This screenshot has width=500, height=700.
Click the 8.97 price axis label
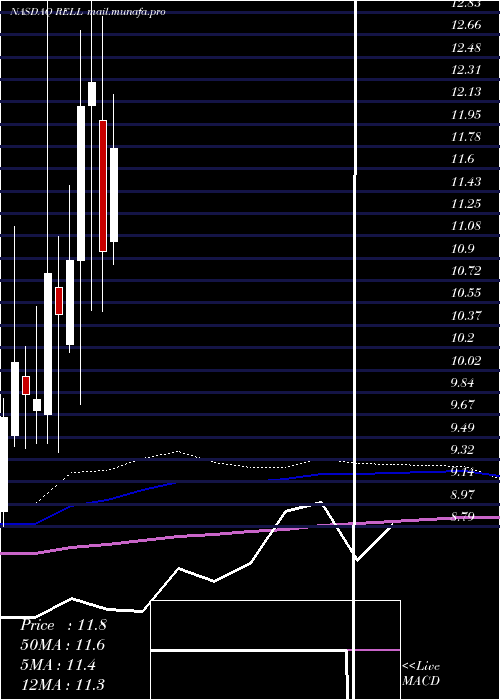462,494
